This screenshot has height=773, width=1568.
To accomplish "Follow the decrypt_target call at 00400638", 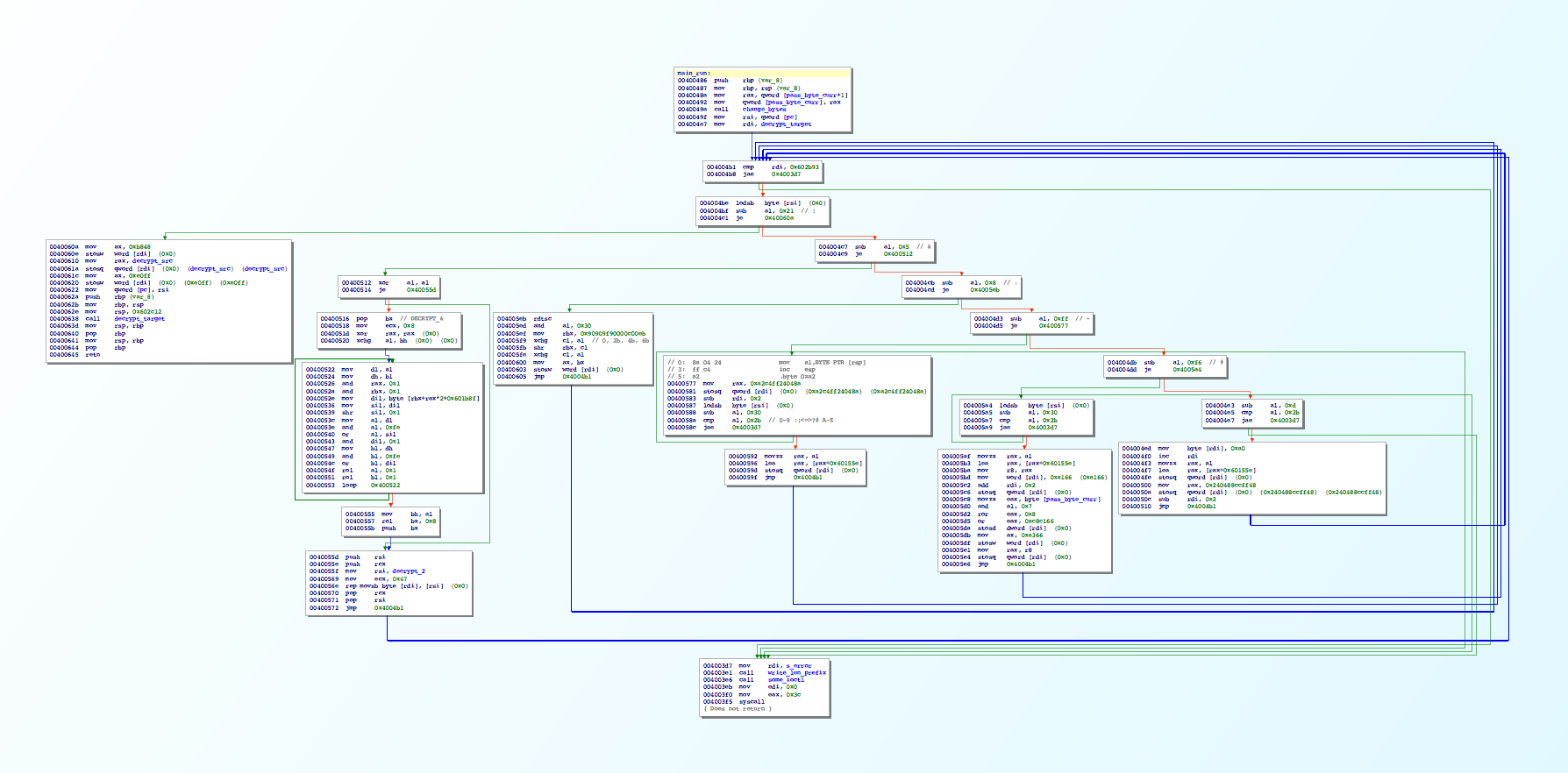I will (139, 319).
